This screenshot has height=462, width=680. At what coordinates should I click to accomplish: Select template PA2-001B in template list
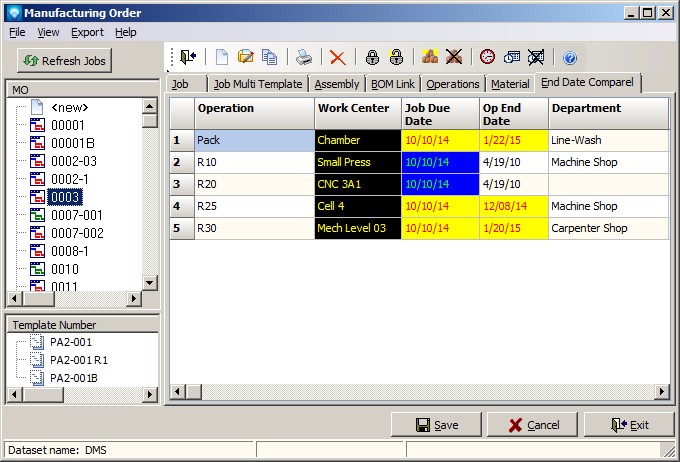point(73,377)
